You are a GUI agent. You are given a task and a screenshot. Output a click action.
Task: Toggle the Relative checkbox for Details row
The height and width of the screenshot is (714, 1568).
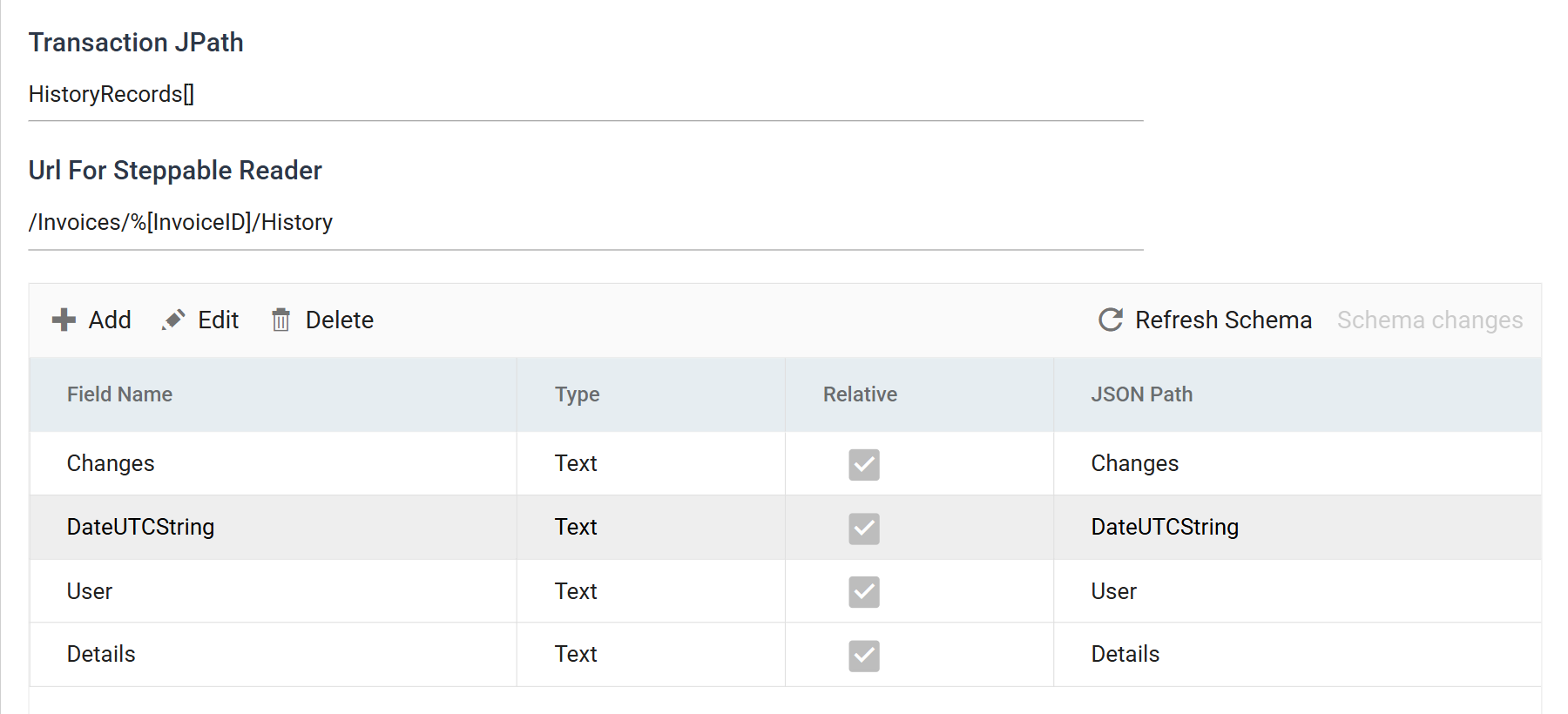pos(864,655)
